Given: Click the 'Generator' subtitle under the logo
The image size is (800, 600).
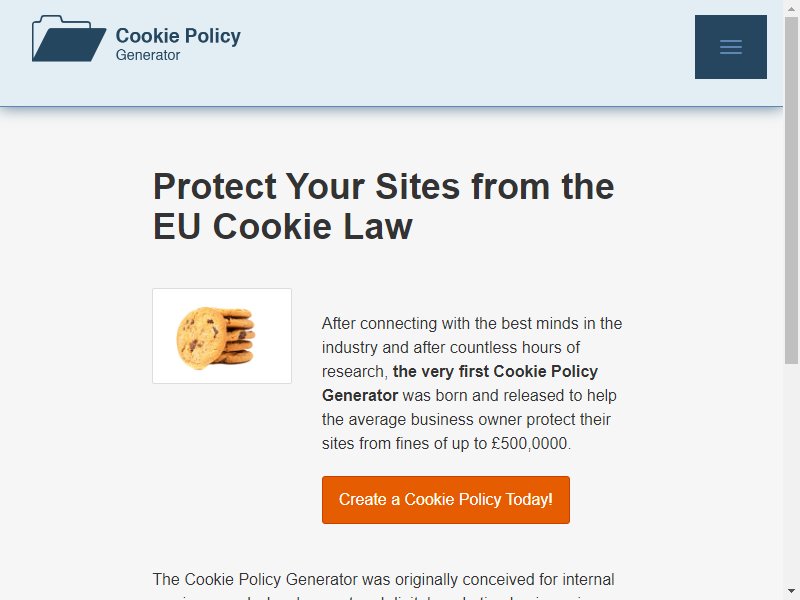Looking at the screenshot, I should coord(148,55).
